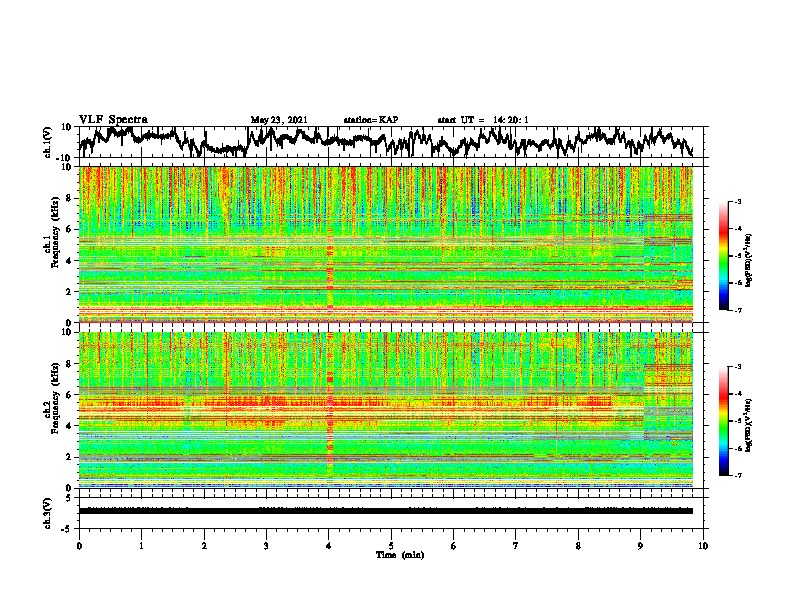792x612 pixels.
Task: Click time axis tick label 4
Action: tap(329, 546)
